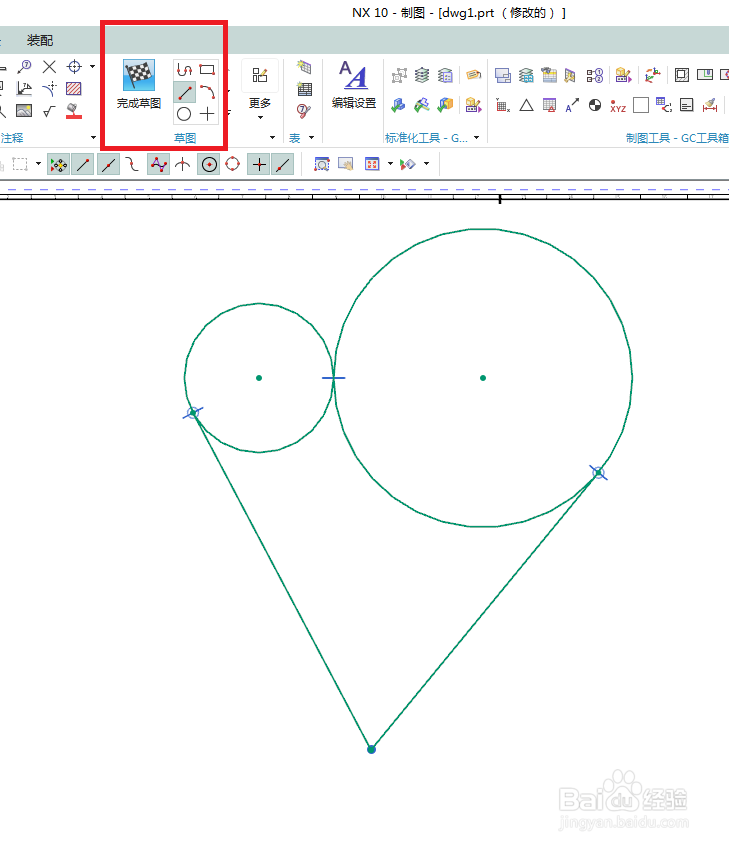This screenshot has height=848, width=729.
Task: Click the XYZ coordinate icon
Action: pyautogui.click(x=618, y=105)
